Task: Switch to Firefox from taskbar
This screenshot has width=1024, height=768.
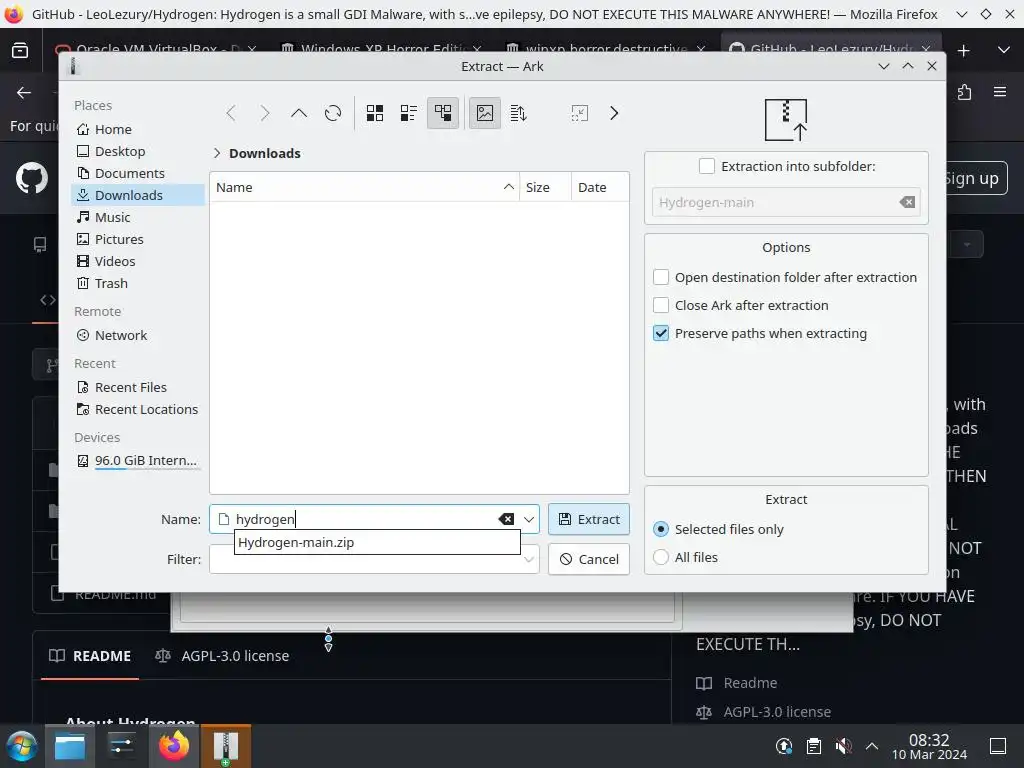Action: click(x=174, y=746)
